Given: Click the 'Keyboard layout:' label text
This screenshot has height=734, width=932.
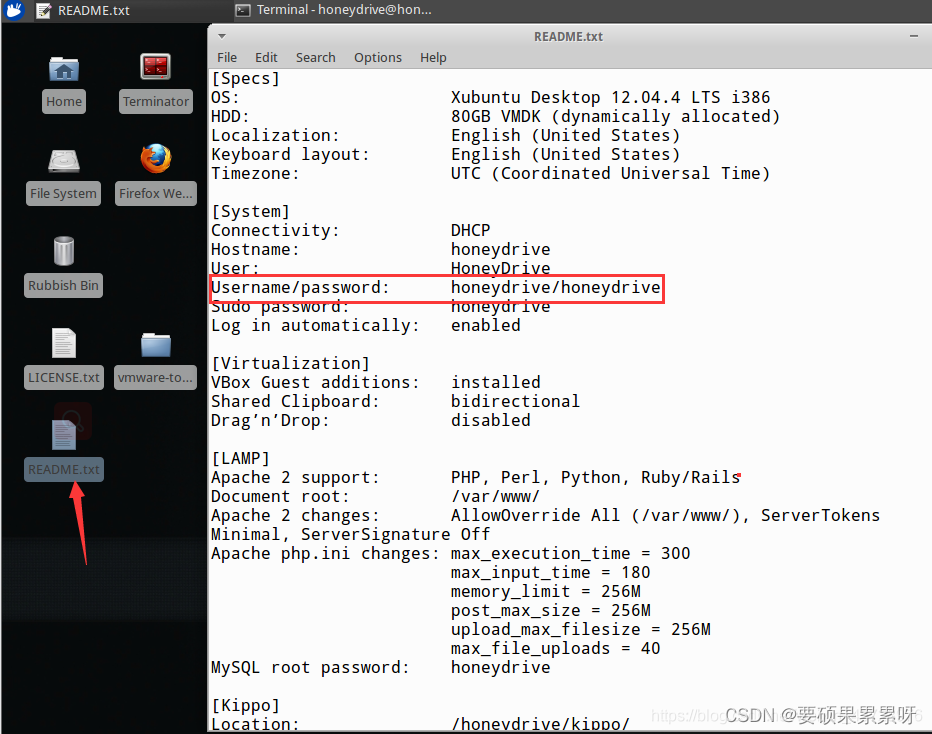Looking at the screenshot, I should click(291, 155).
